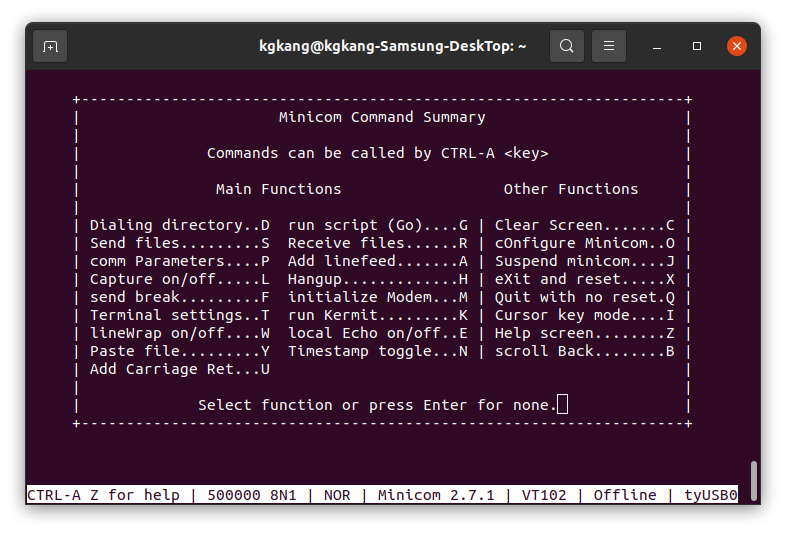The height and width of the screenshot is (533, 786).
Task: Open a new terminal tab
Action: (50, 46)
